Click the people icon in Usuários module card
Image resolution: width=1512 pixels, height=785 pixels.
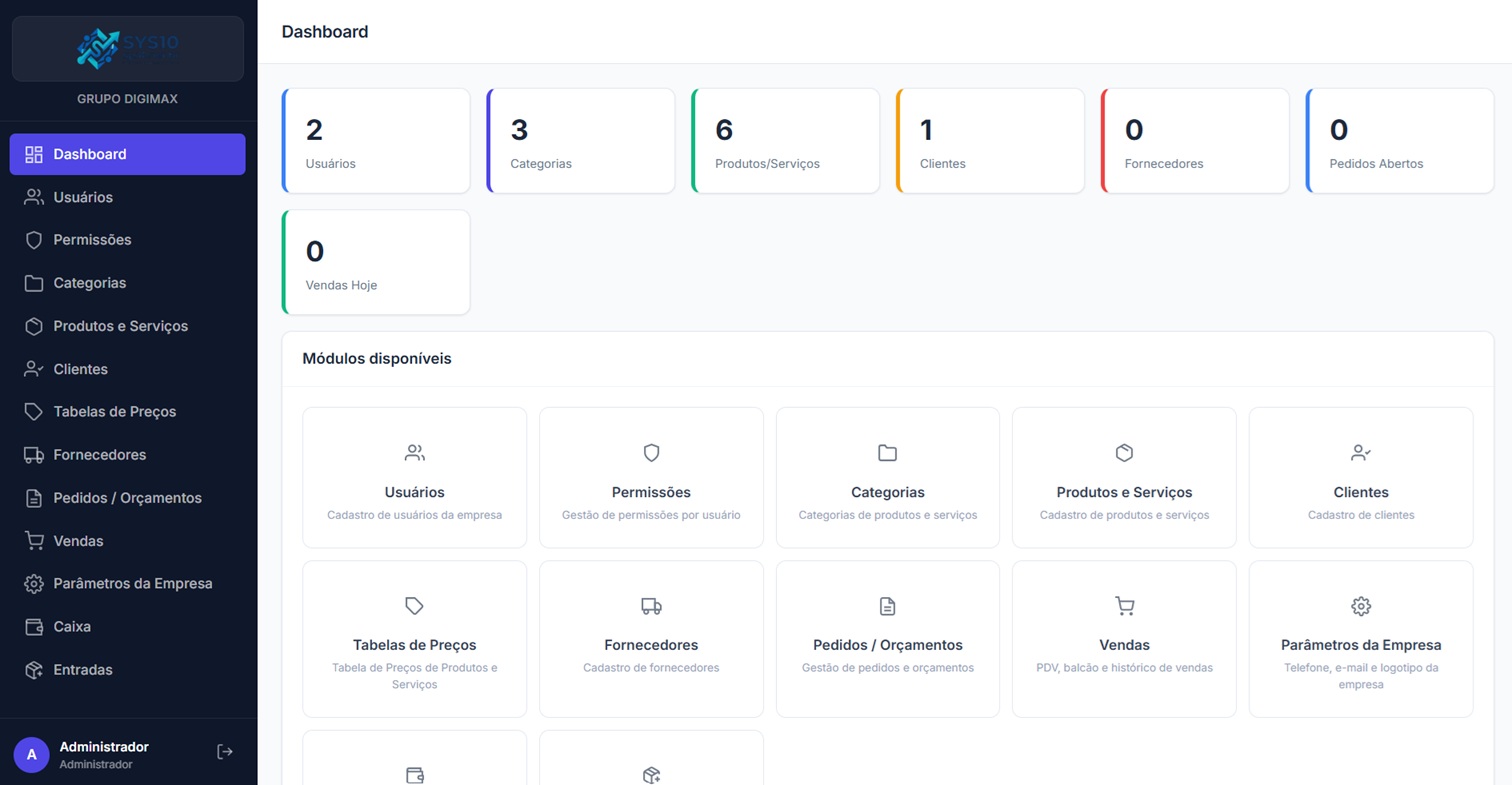(x=414, y=453)
